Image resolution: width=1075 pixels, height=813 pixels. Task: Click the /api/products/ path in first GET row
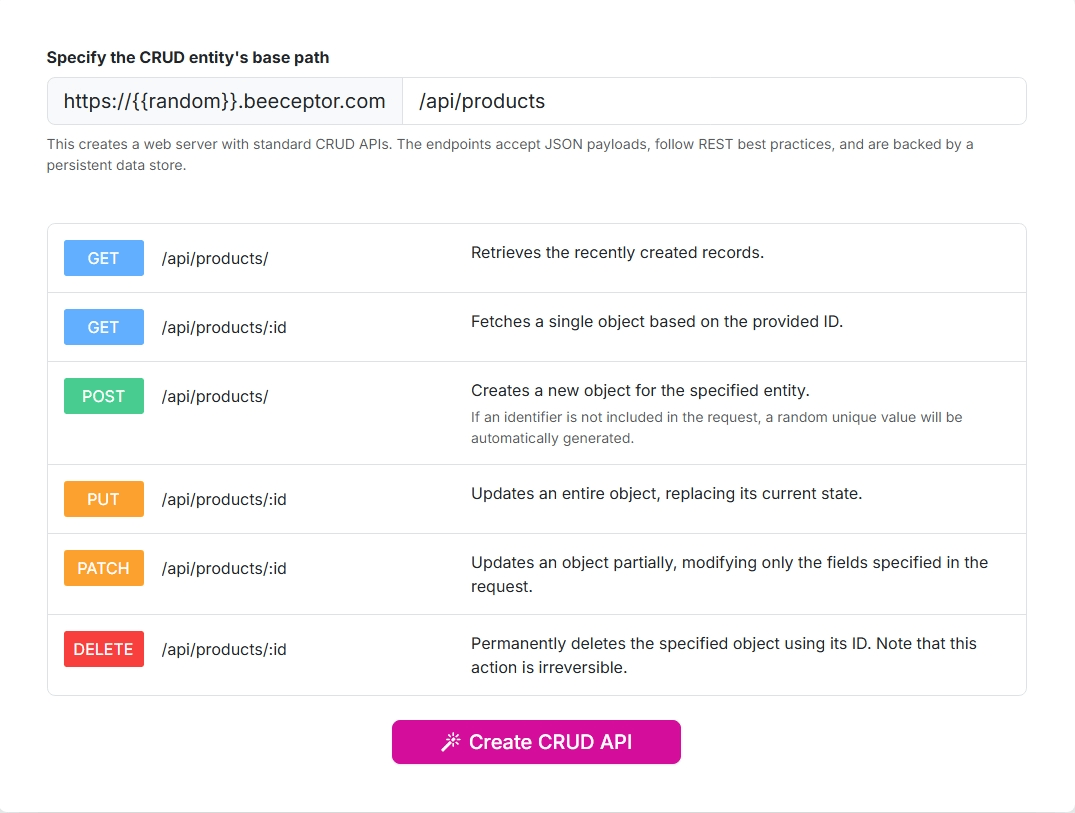(215, 258)
